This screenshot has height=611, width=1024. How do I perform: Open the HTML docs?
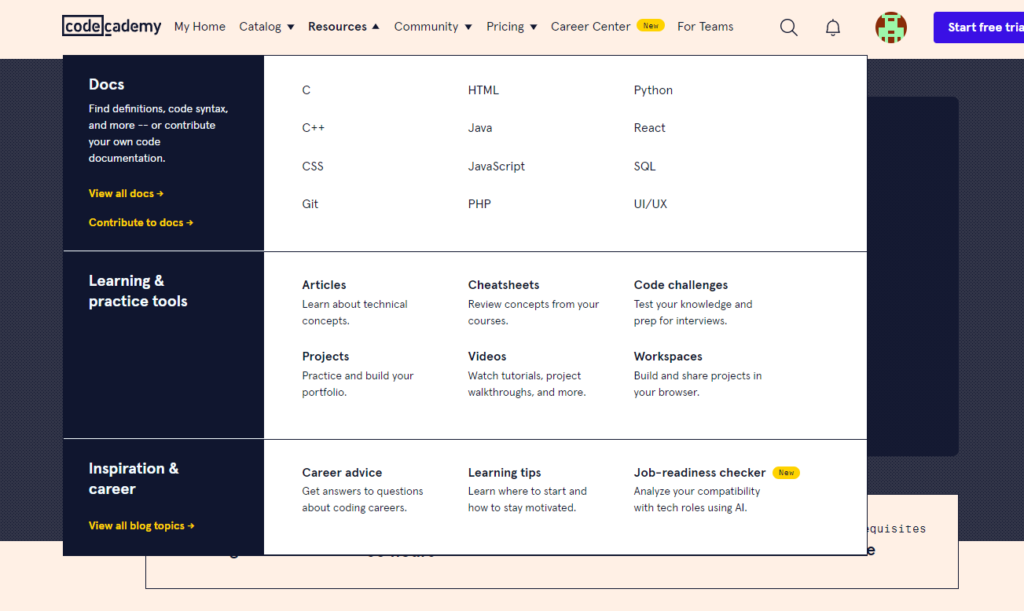483,90
